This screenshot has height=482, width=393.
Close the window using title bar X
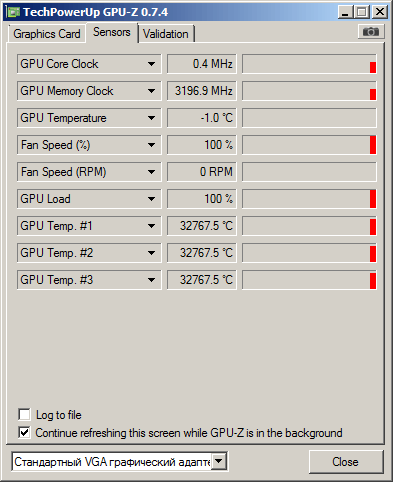coord(380,12)
